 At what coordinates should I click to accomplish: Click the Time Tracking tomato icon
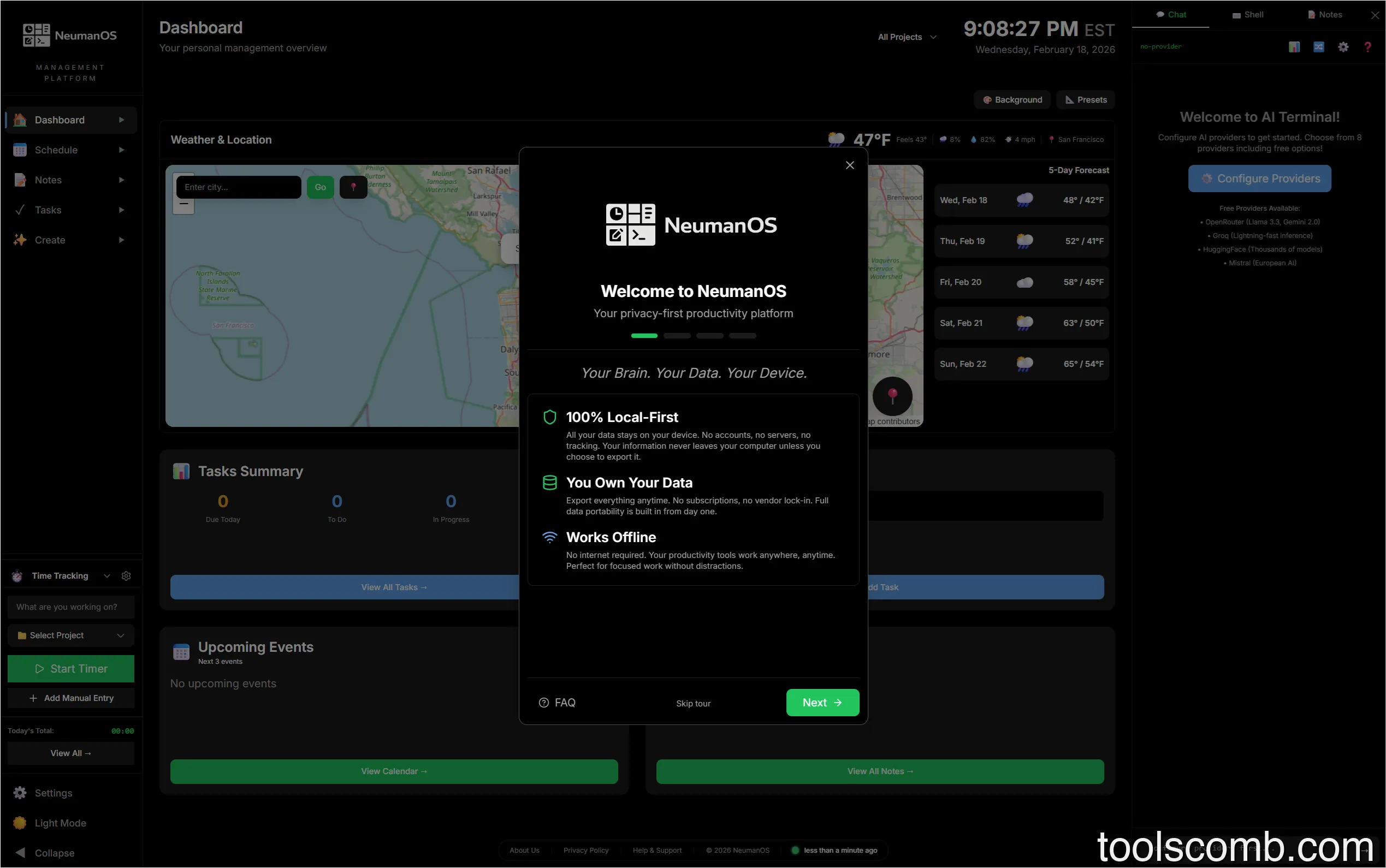click(17, 576)
